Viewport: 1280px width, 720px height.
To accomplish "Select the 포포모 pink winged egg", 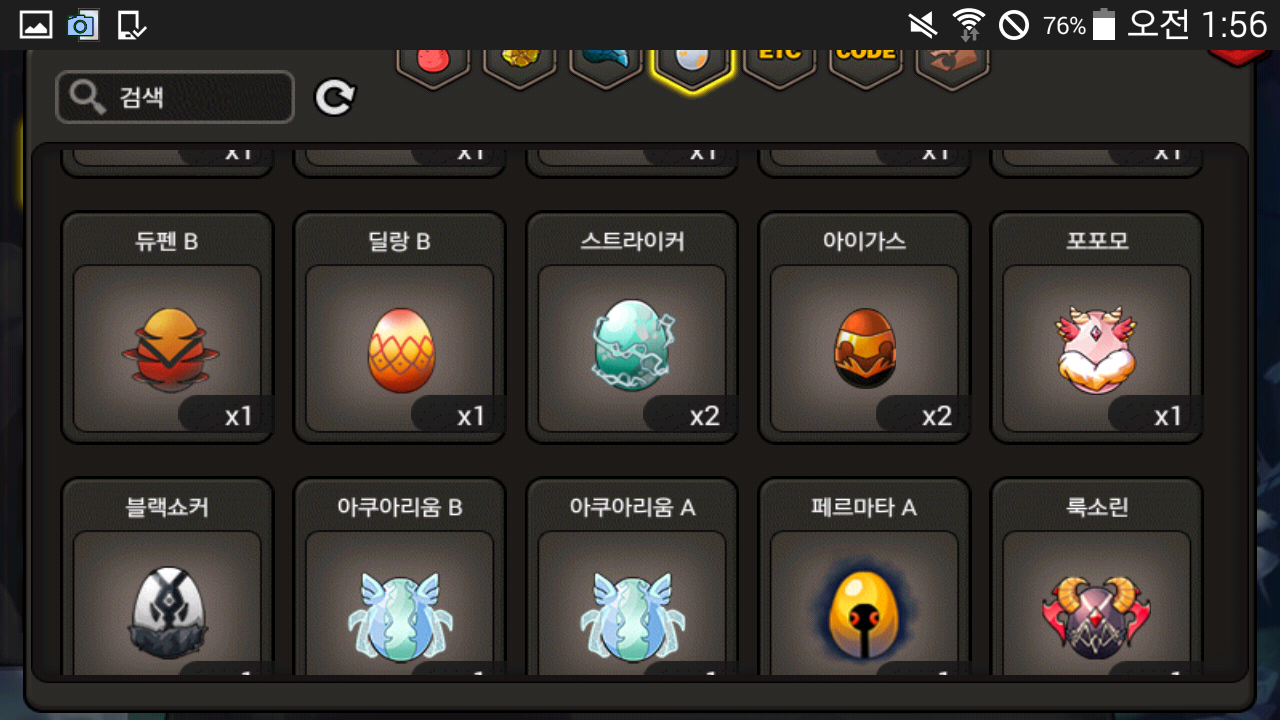I will [x=1096, y=328].
